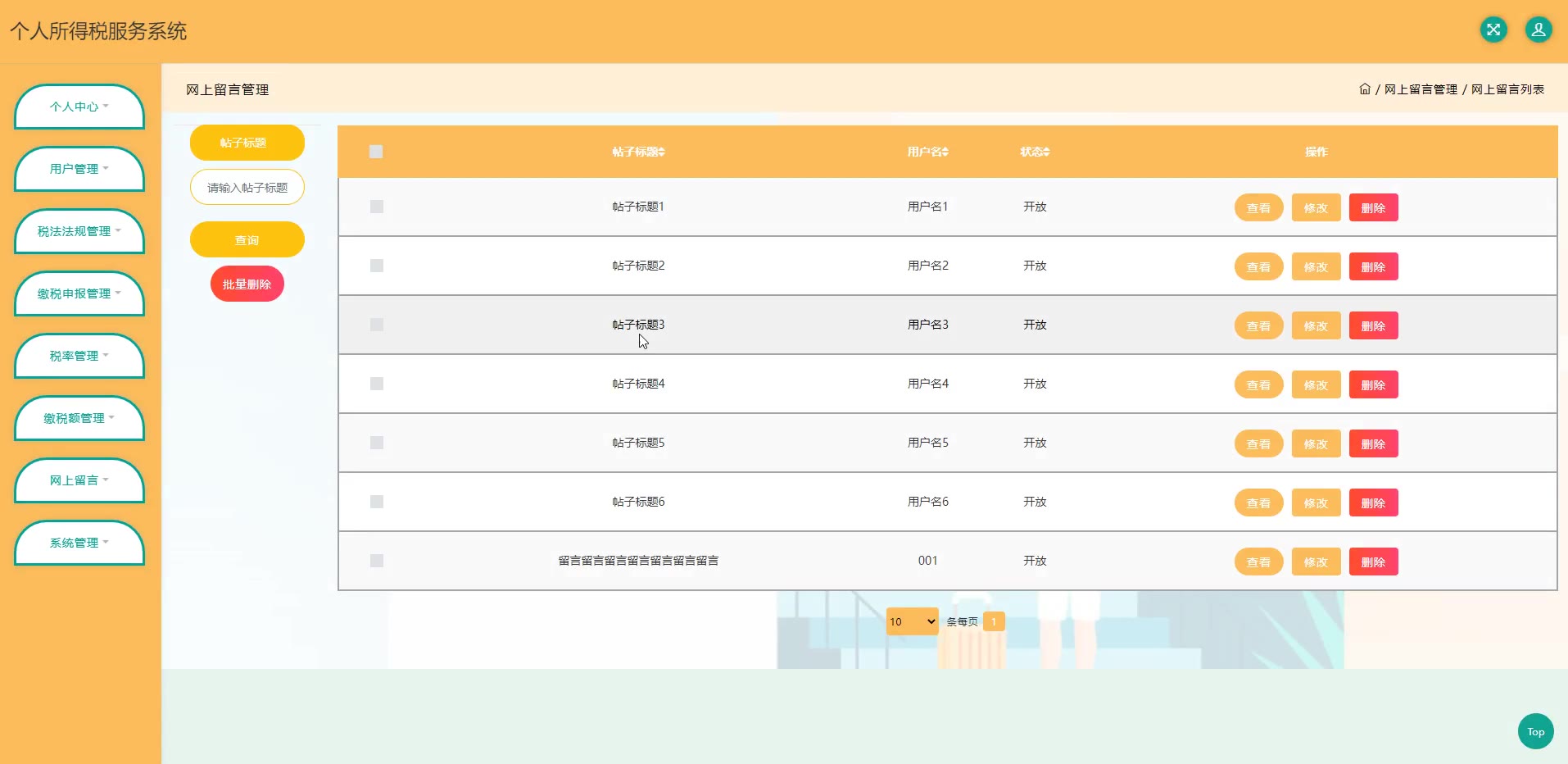The image size is (1568, 764).
Task: Open the 缴税申报管理 menu item
Action: pyautogui.click(x=79, y=293)
